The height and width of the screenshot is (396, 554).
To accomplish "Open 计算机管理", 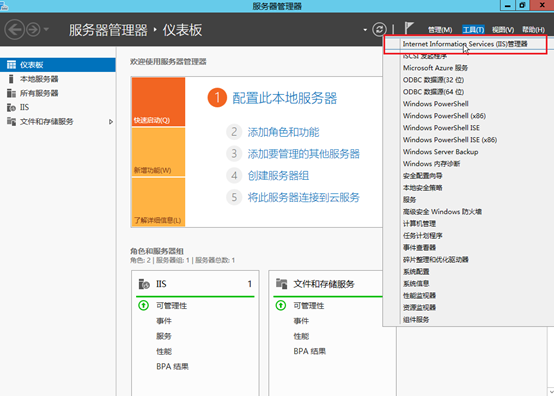I will pyautogui.click(x=419, y=224).
